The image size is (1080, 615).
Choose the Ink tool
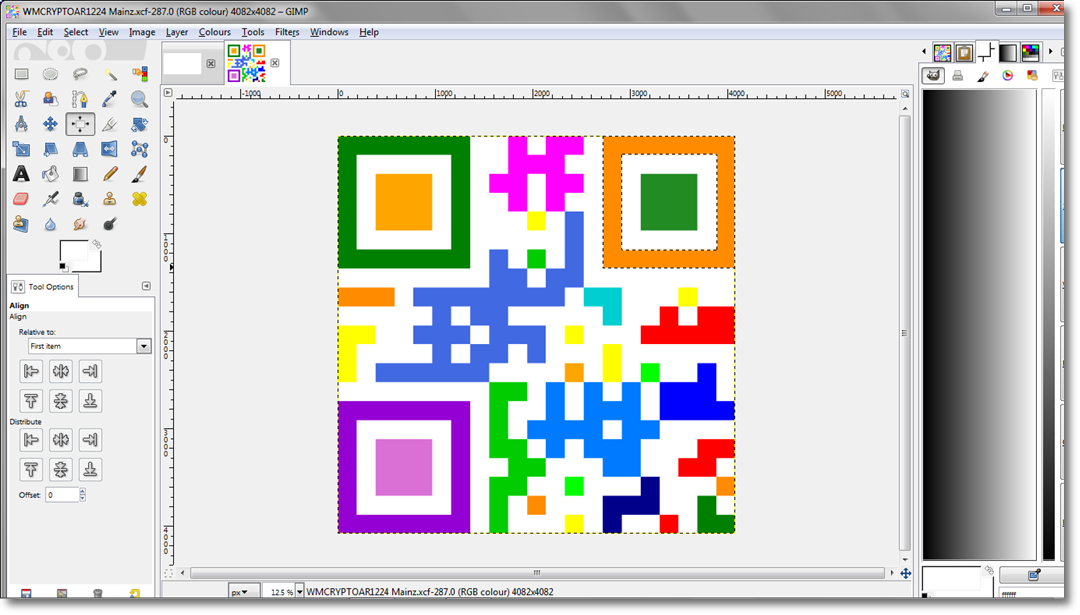80,199
